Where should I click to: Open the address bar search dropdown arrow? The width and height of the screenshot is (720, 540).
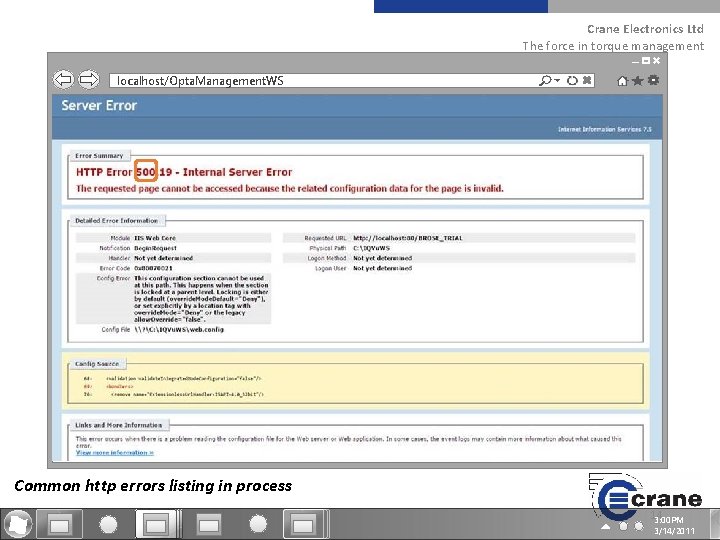[x=557, y=81]
